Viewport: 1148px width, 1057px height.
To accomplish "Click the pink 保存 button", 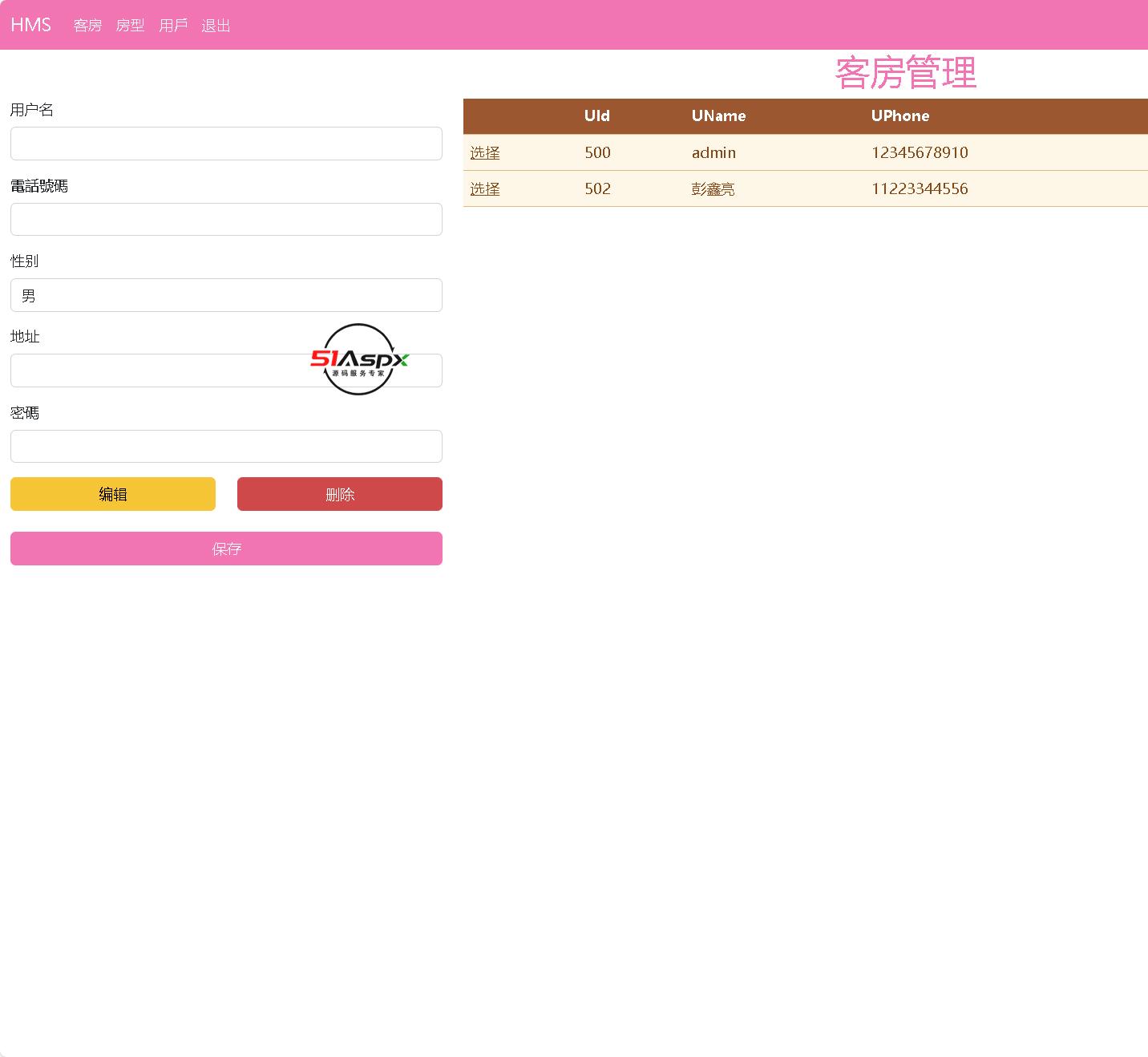I will pyautogui.click(x=226, y=549).
